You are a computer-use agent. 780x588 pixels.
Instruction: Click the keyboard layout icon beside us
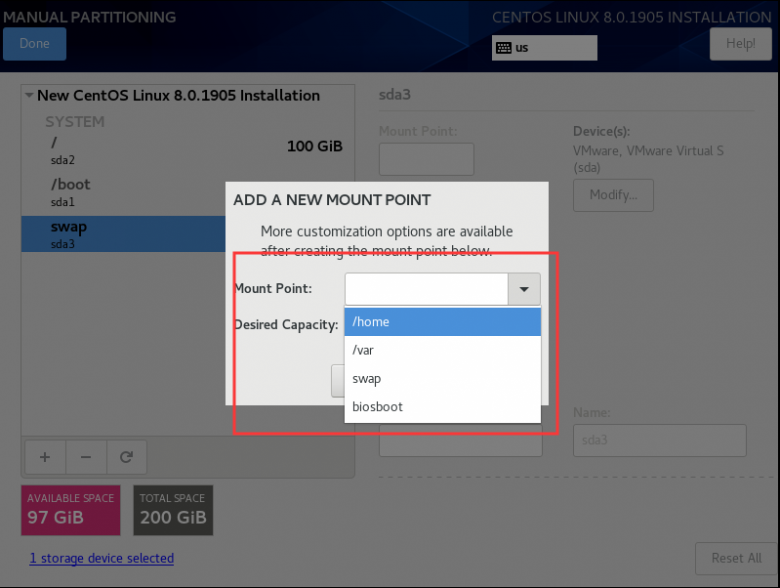[x=503, y=48]
